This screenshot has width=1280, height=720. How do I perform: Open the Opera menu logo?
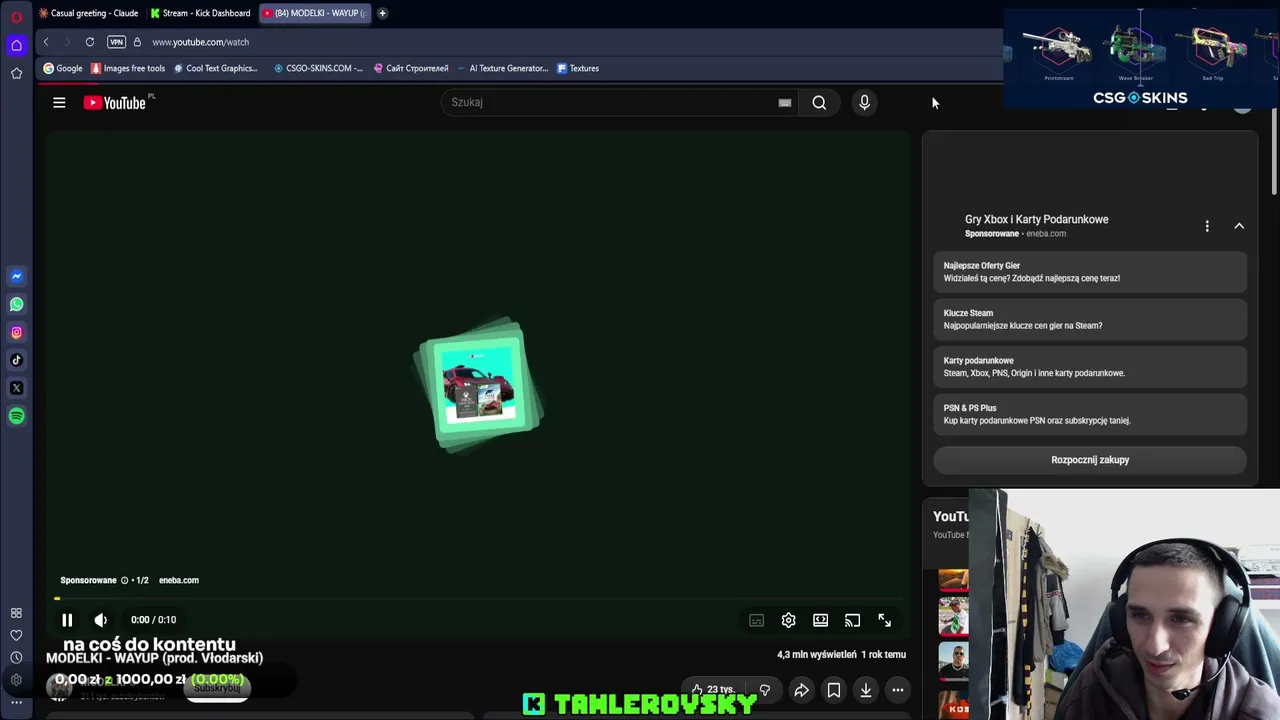pos(16,17)
